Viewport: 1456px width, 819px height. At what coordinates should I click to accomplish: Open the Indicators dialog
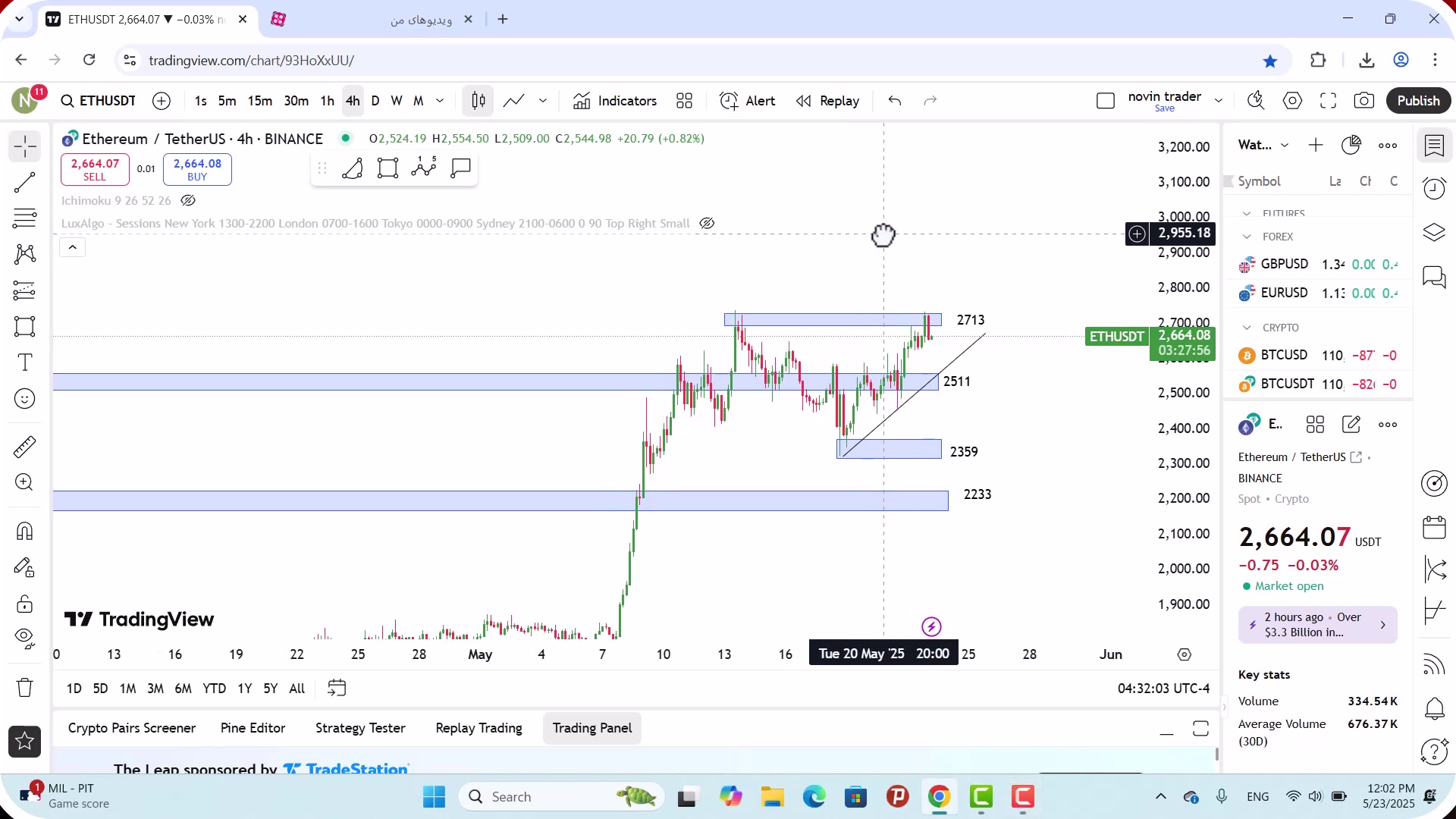[616, 101]
